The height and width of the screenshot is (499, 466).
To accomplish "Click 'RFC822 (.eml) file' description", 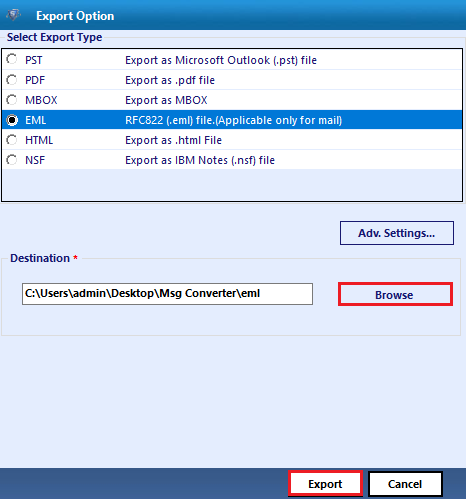I will [234, 120].
